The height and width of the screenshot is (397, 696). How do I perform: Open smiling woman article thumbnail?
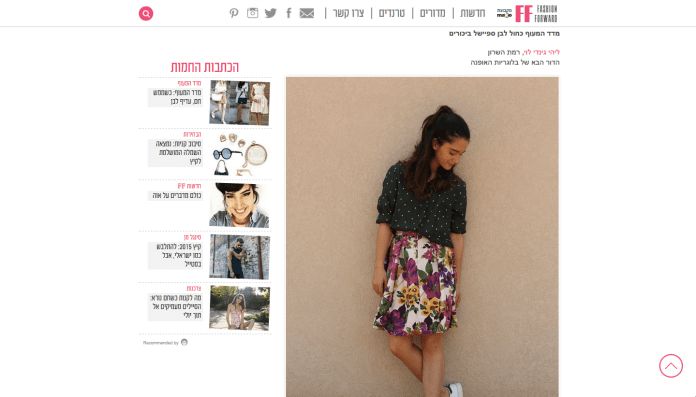(239, 206)
